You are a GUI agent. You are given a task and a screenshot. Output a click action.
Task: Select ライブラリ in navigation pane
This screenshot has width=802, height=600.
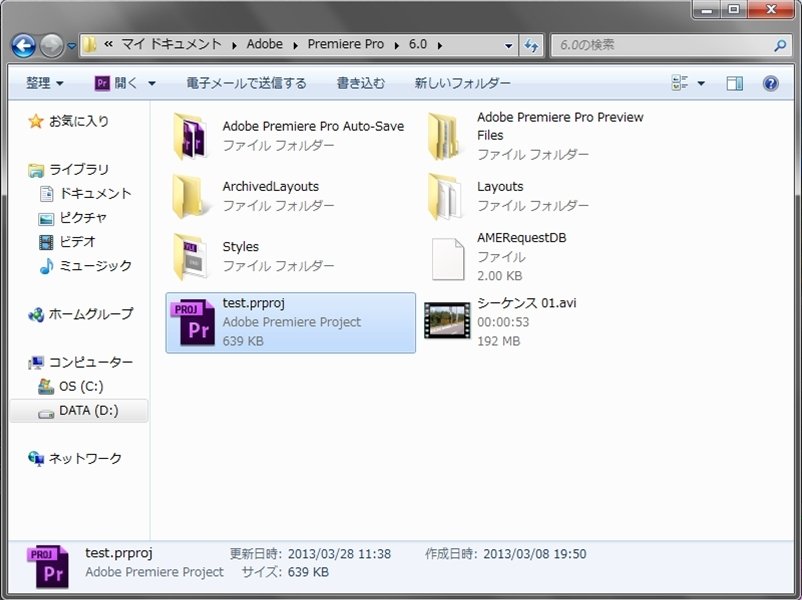pyautogui.click(x=79, y=169)
